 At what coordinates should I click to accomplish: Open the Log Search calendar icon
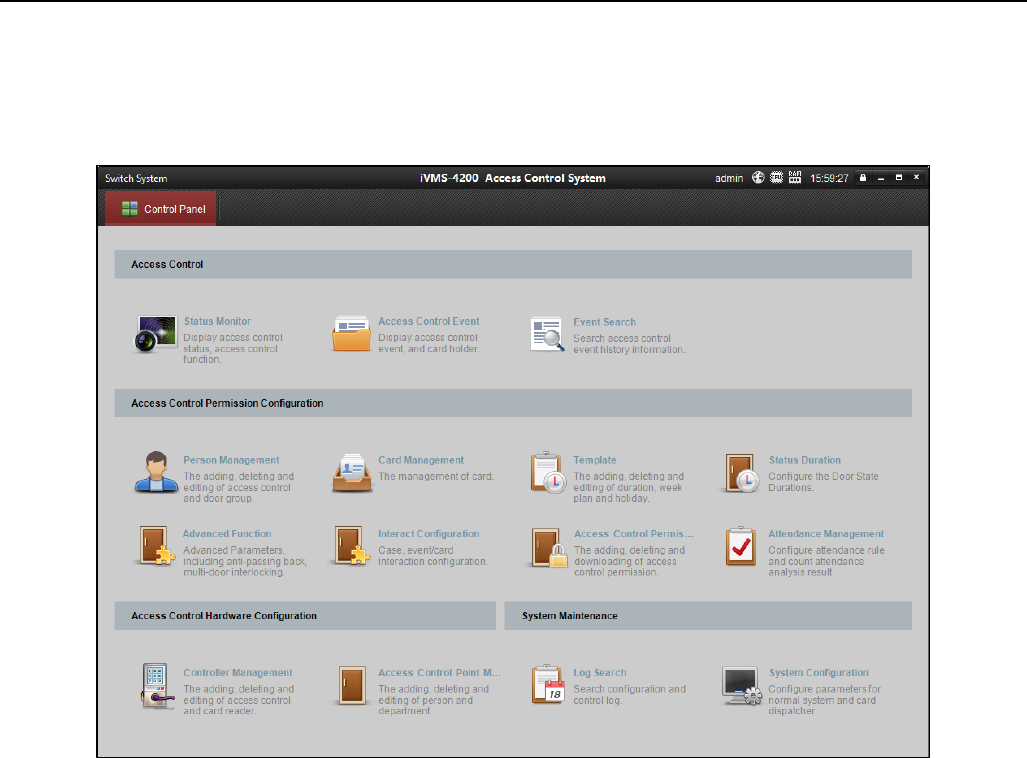548,685
